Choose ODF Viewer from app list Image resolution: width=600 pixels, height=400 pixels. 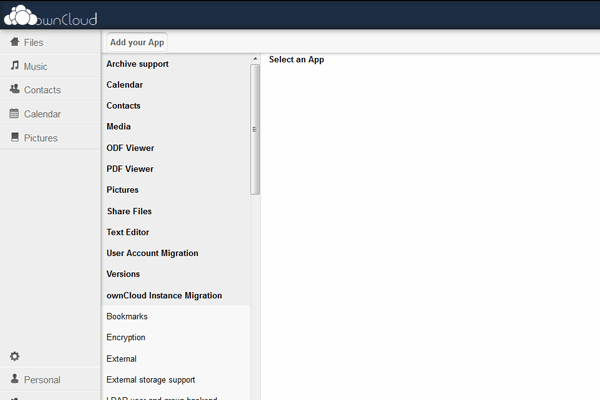[x=130, y=148]
